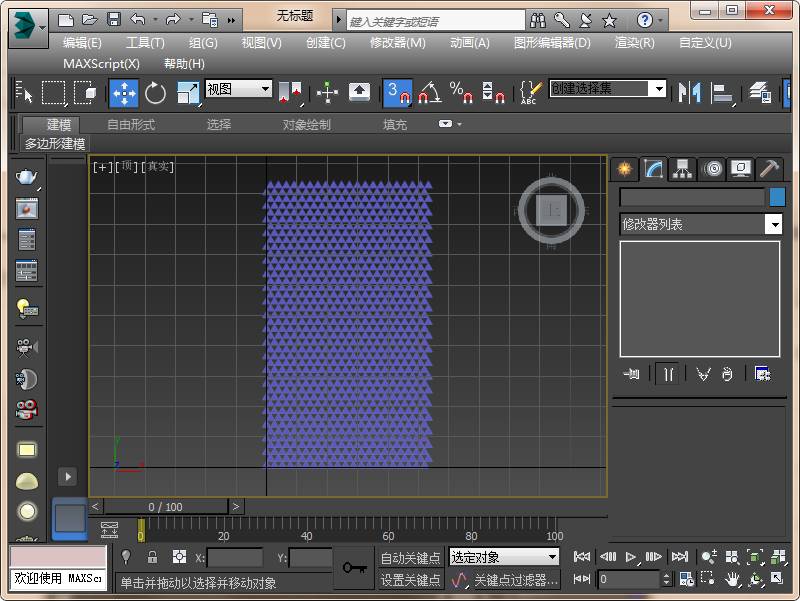Open the 修改器(M) menu
This screenshot has height=601, width=800.
click(397, 43)
